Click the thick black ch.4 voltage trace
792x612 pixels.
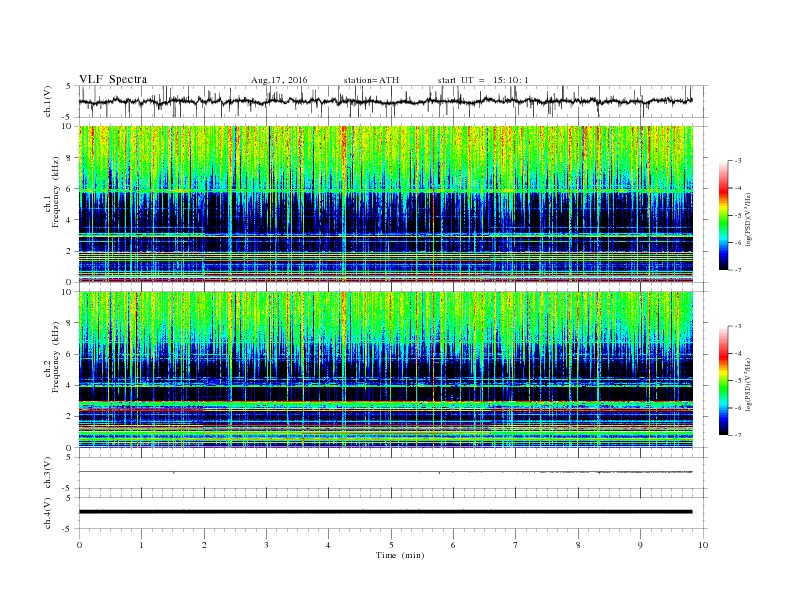click(x=385, y=512)
